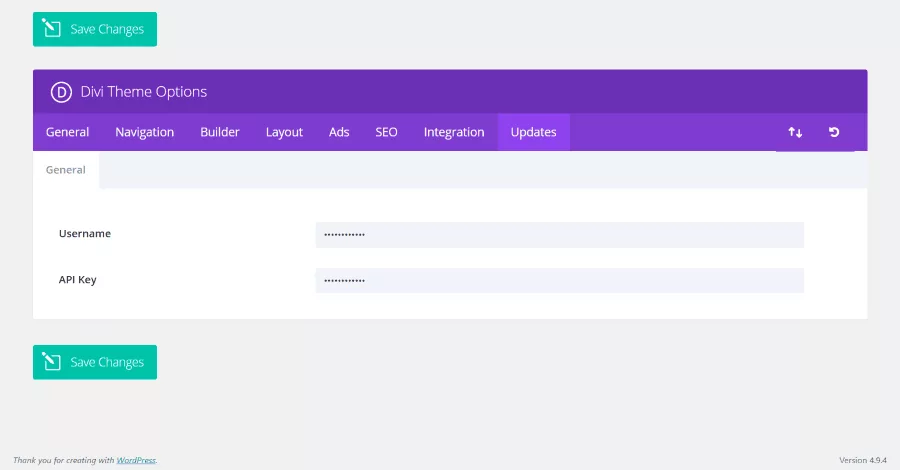
Task: Open the WordPress footer link
Action: point(136,460)
